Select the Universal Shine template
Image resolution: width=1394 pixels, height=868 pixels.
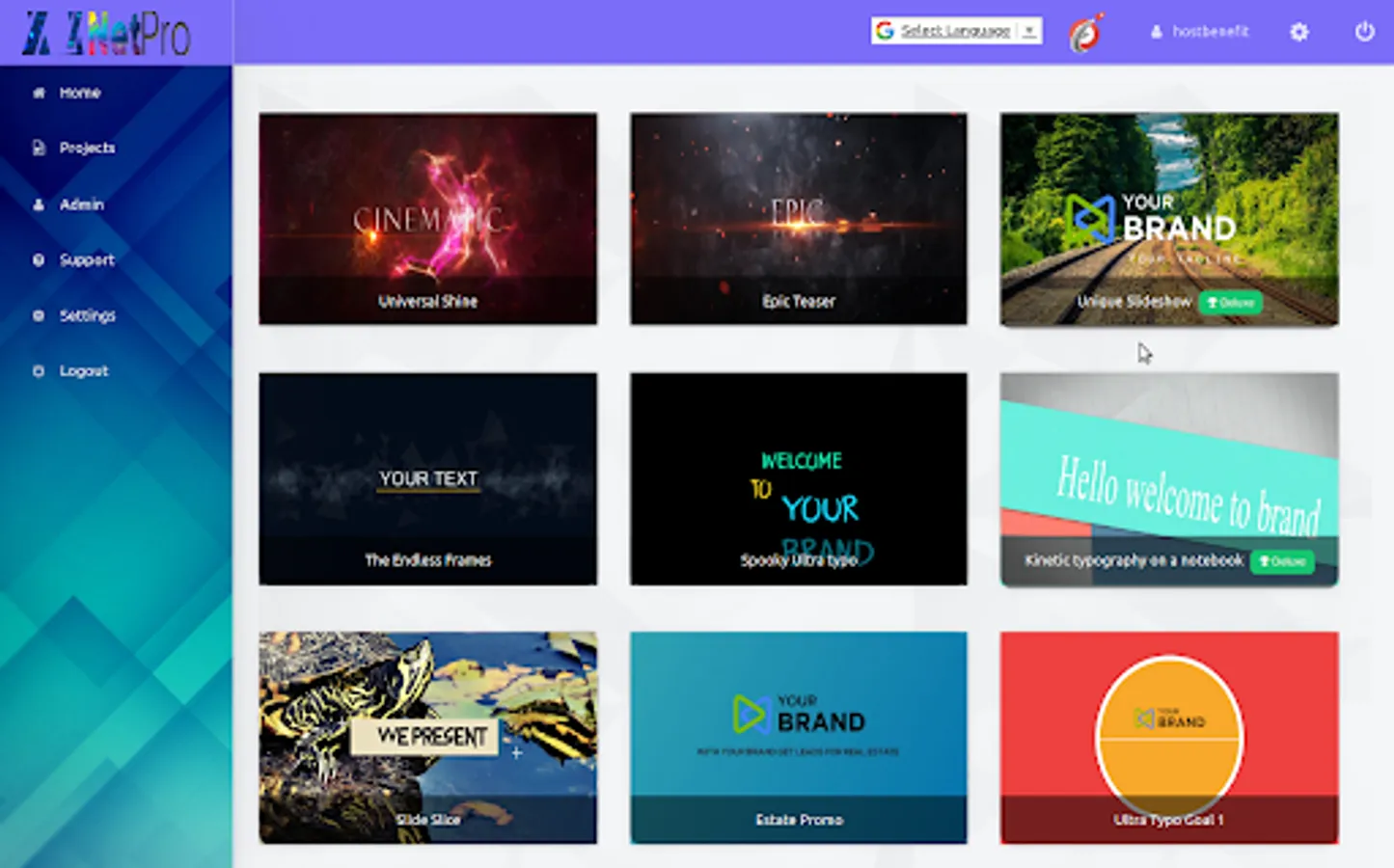(x=427, y=219)
